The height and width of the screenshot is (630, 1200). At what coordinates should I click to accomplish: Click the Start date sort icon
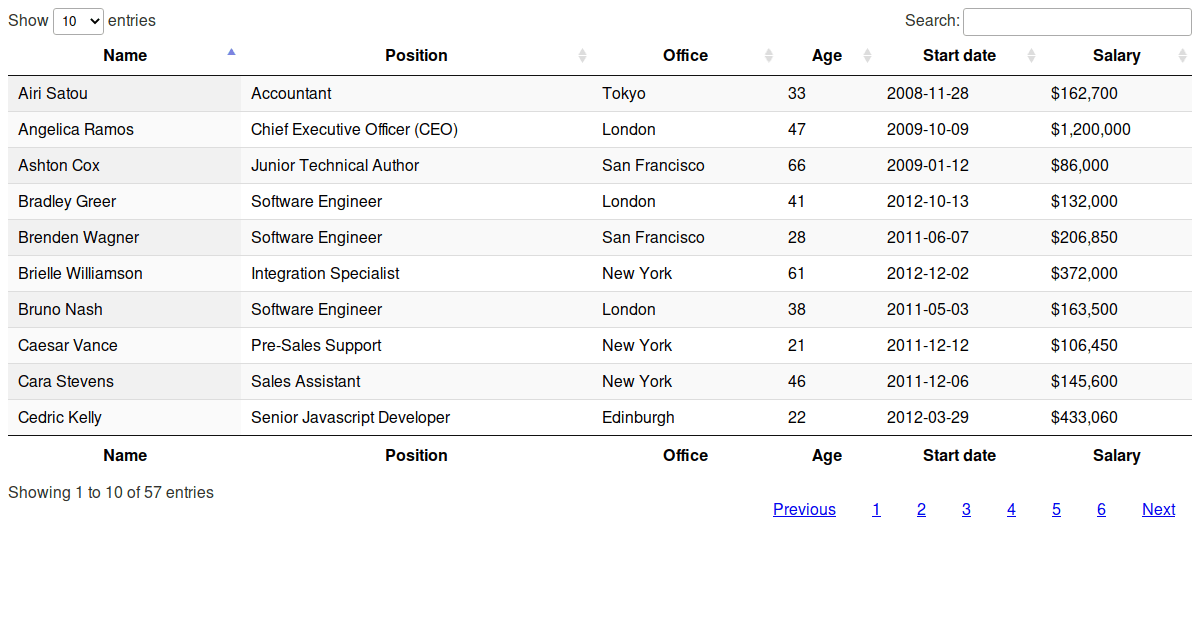pos(1032,56)
